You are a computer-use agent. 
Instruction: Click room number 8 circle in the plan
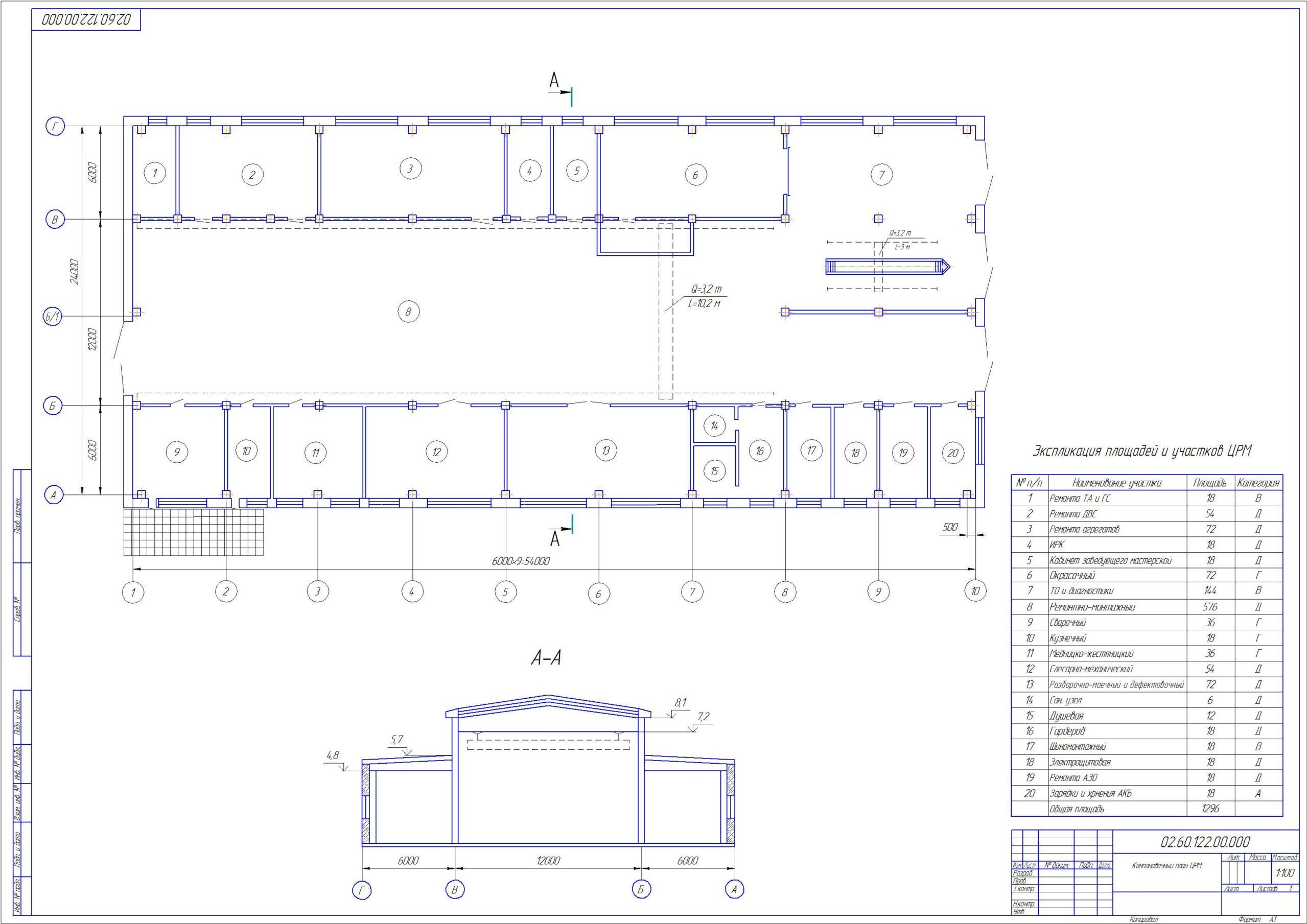(408, 312)
